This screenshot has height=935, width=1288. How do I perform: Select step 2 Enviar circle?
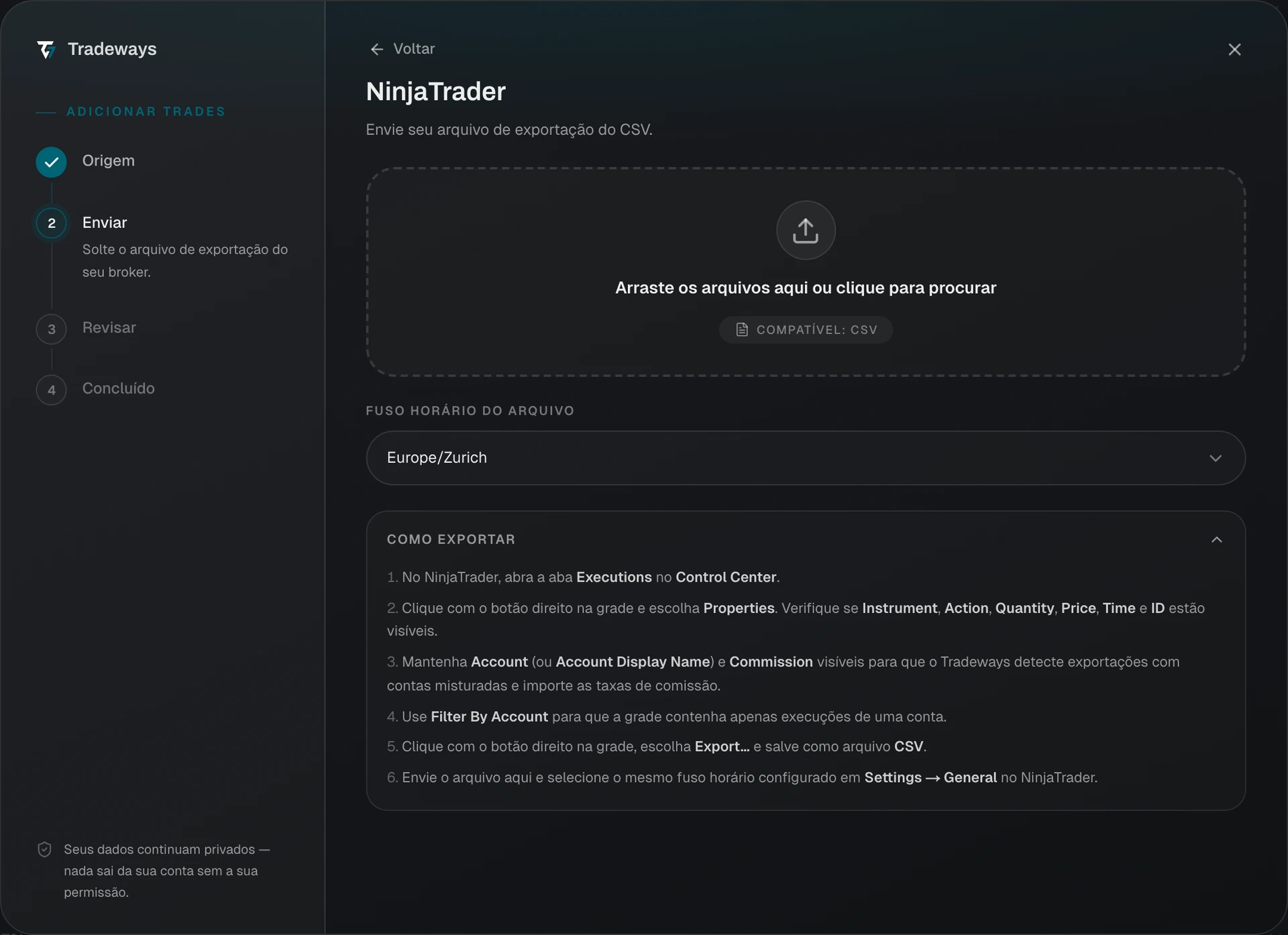pyautogui.click(x=51, y=223)
